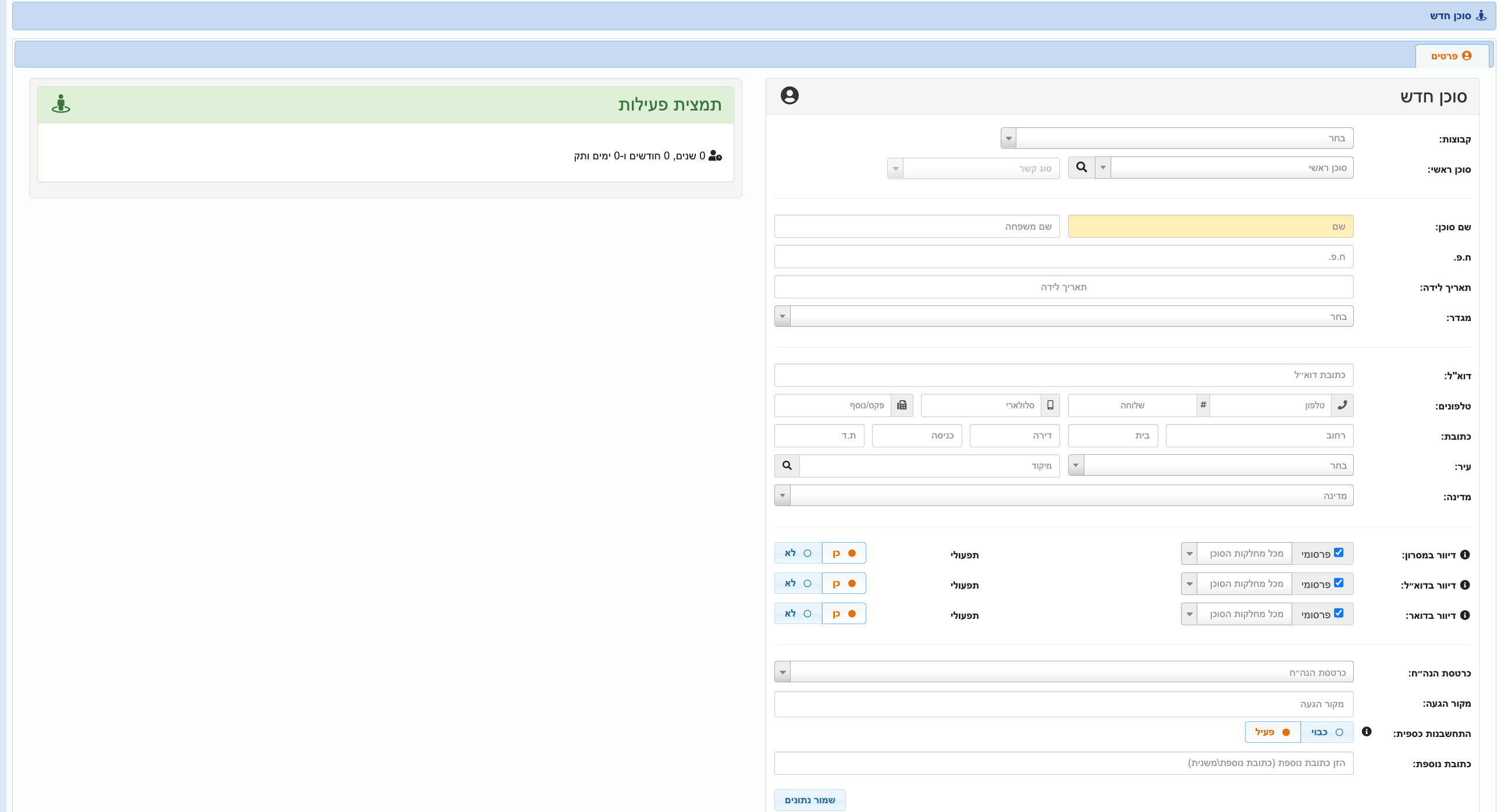Open the מגדר dropdown

1064,317
